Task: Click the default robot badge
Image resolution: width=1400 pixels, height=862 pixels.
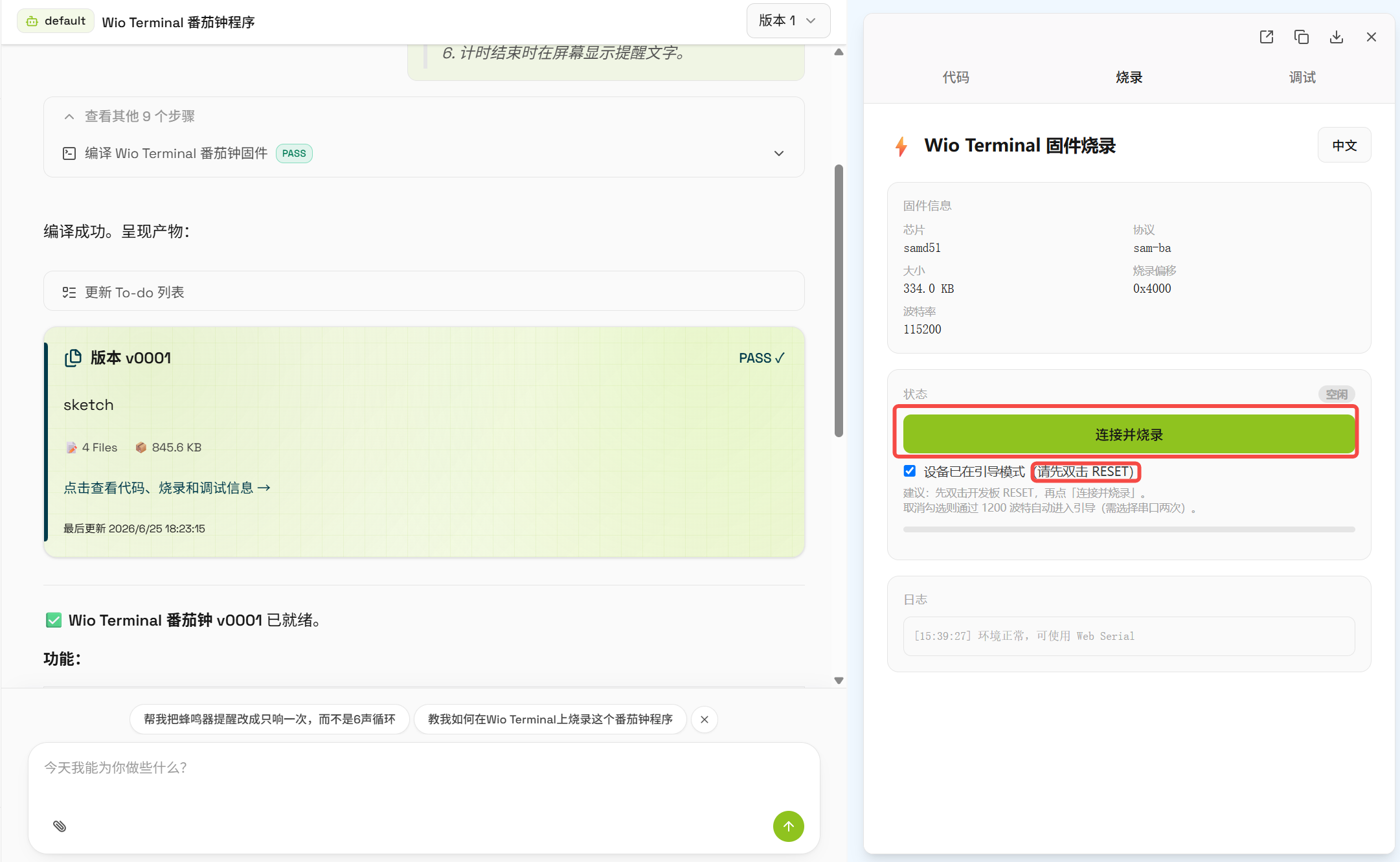Action: (56, 21)
